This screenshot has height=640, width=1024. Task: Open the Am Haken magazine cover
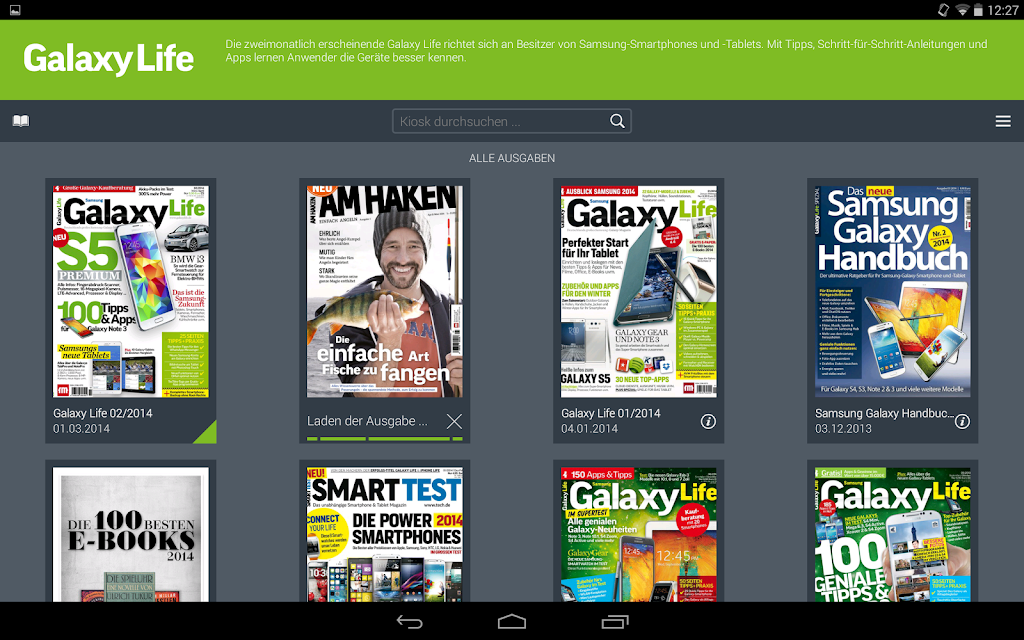click(385, 291)
